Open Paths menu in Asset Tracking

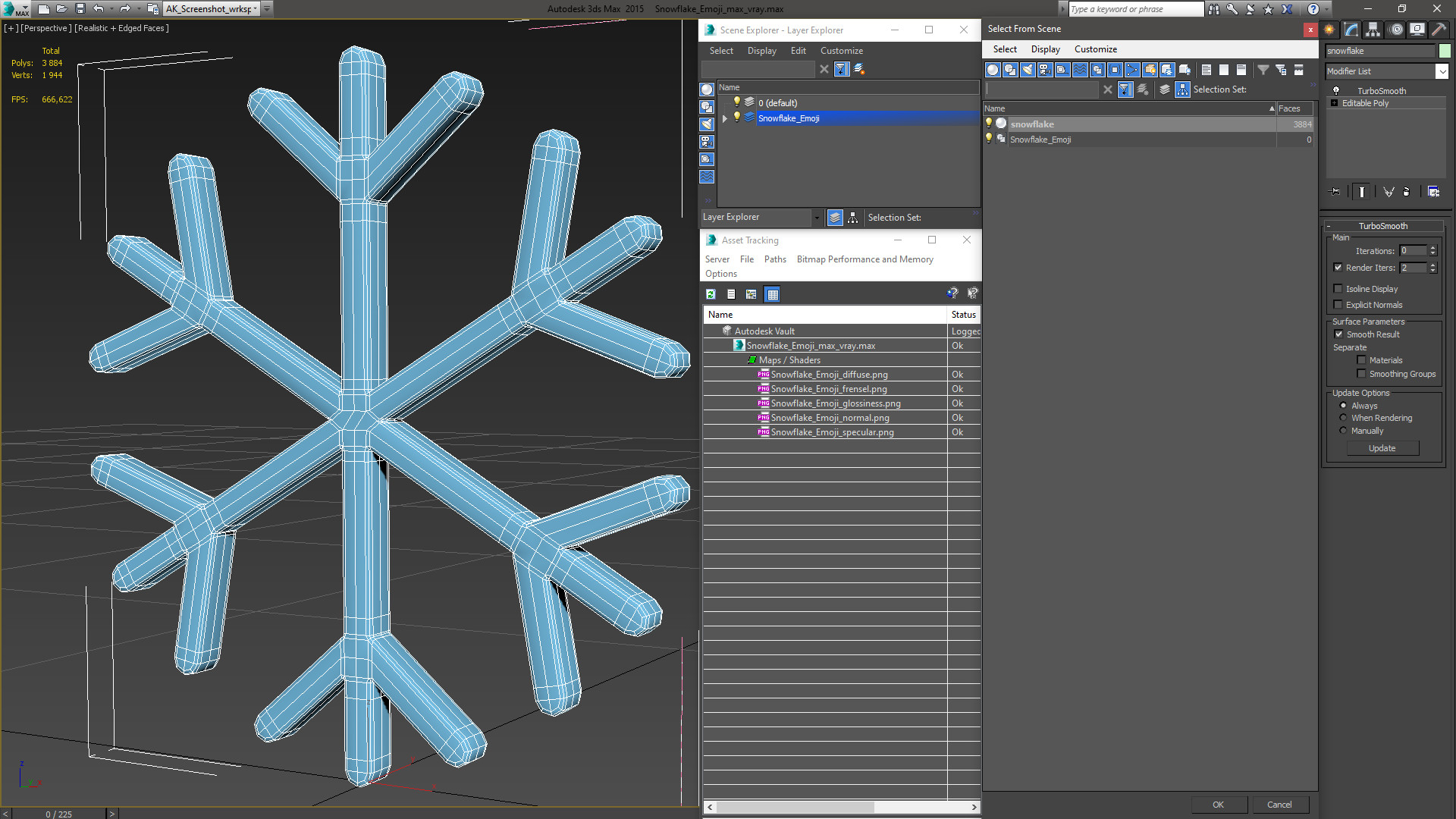(x=775, y=259)
